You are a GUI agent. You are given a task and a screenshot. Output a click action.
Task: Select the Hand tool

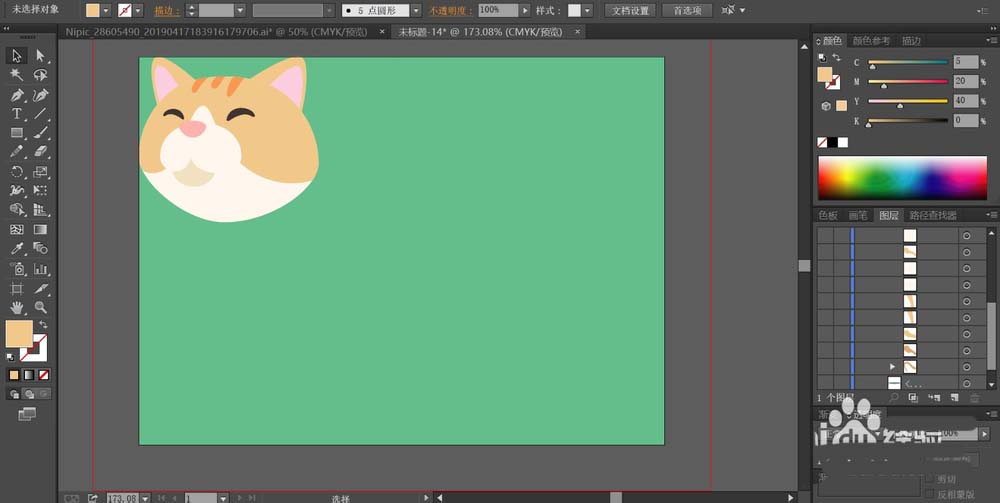(17, 307)
